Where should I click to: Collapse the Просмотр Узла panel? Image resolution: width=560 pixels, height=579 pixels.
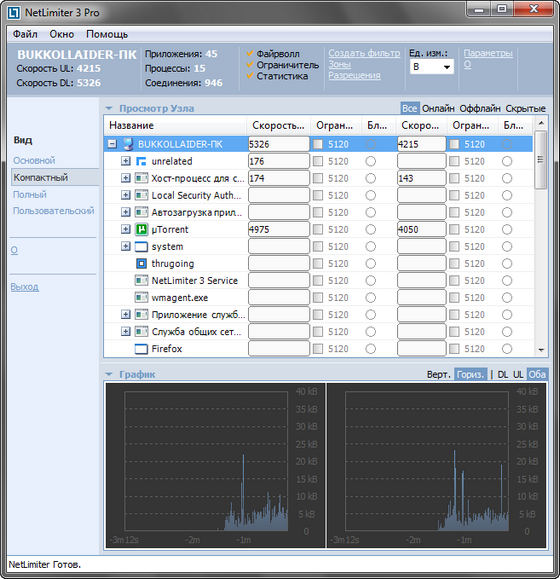tap(109, 109)
